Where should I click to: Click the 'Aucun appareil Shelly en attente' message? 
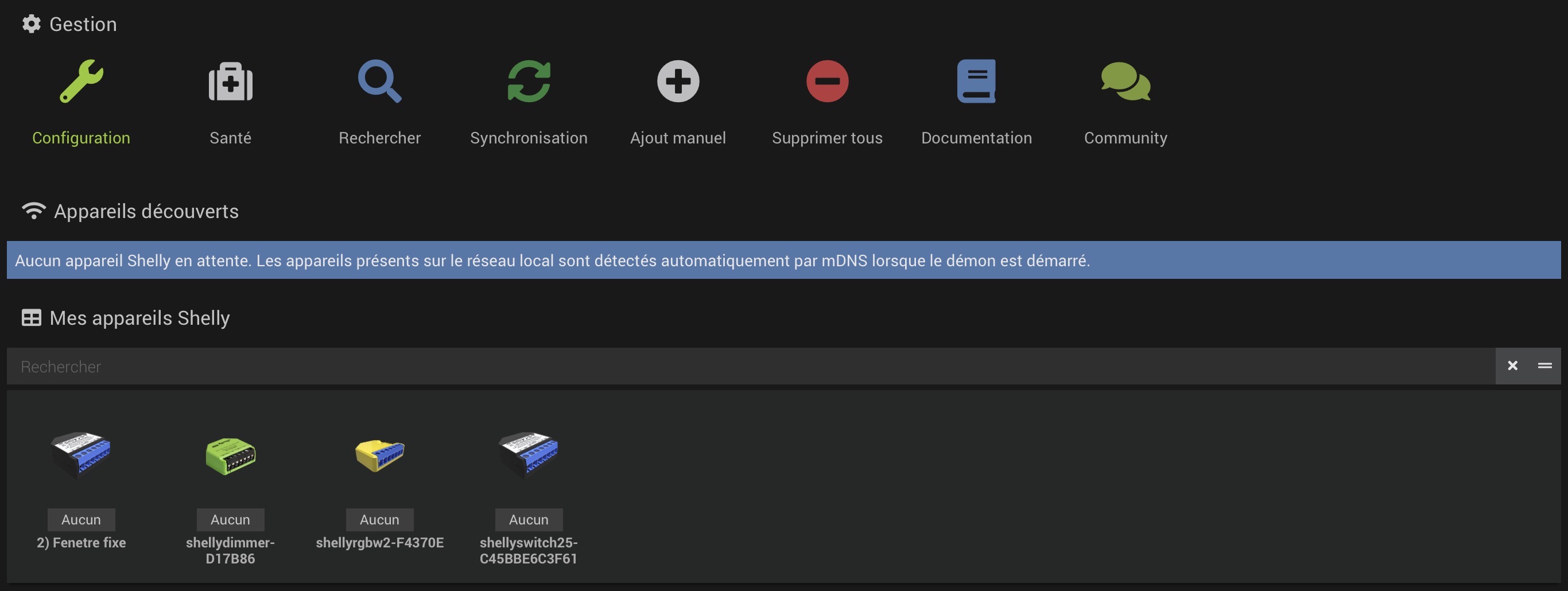(x=552, y=260)
